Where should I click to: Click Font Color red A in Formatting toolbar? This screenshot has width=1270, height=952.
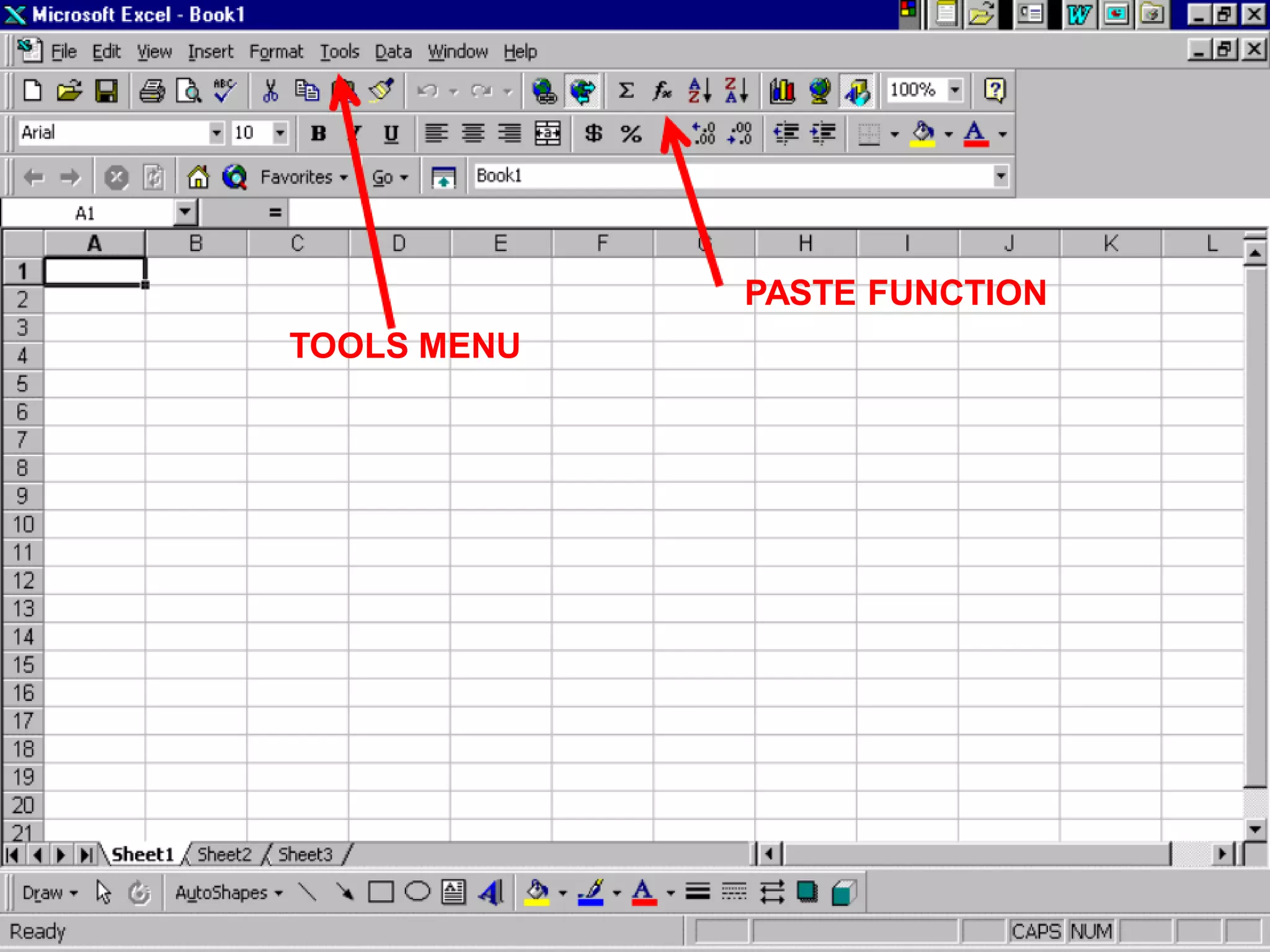coord(975,133)
